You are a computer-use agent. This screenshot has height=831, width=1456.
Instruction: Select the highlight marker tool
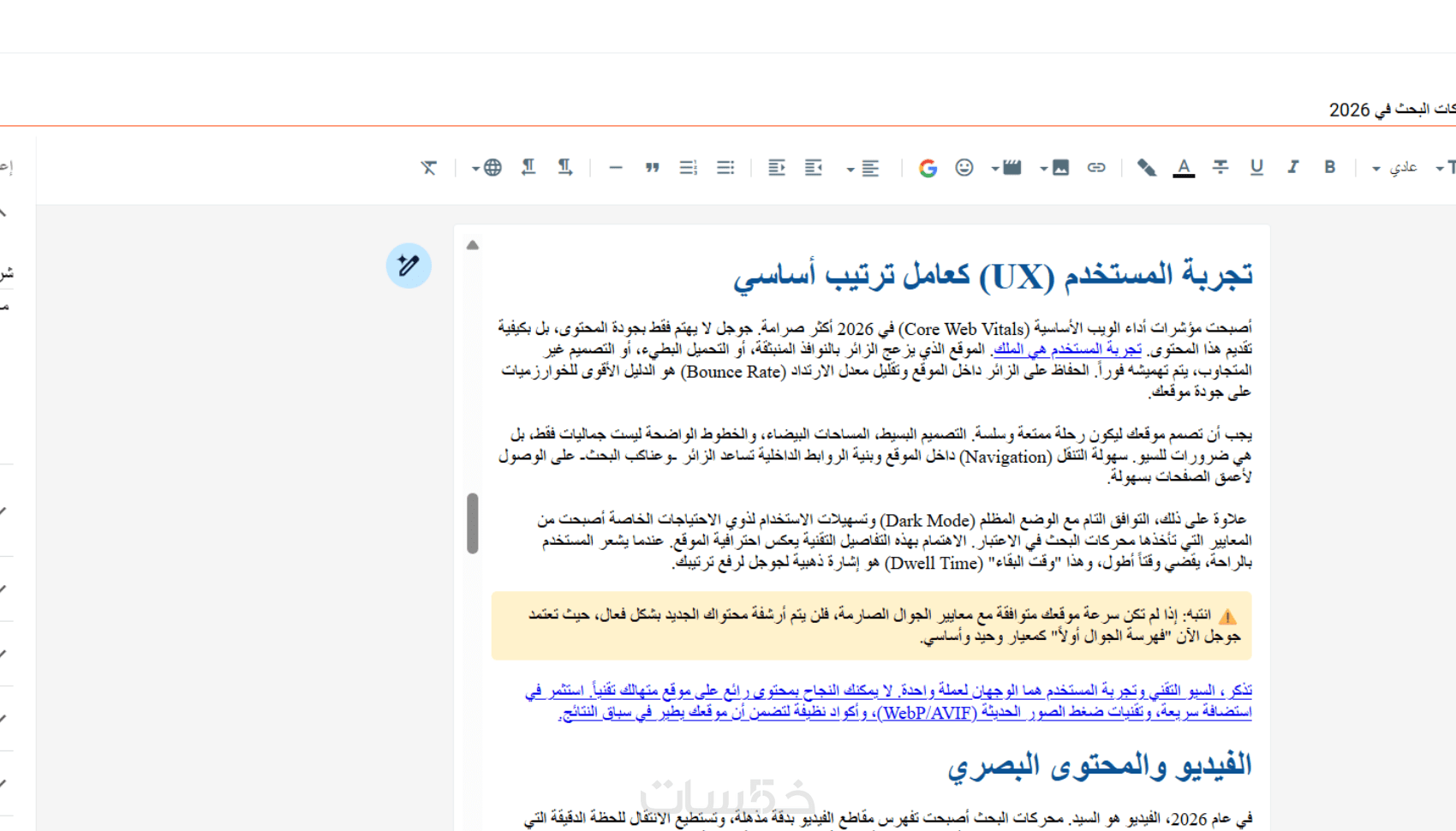(1146, 168)
